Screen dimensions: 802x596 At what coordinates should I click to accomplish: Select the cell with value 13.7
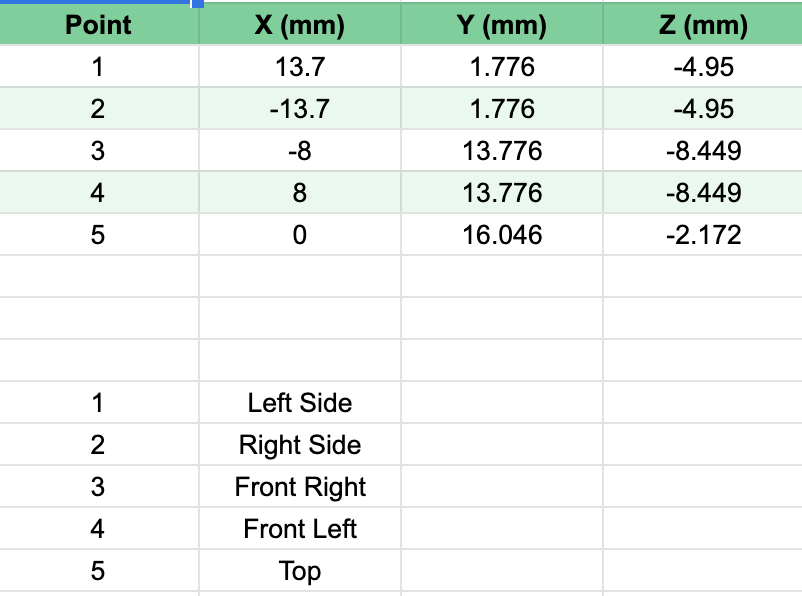click(x=300, y=67)
